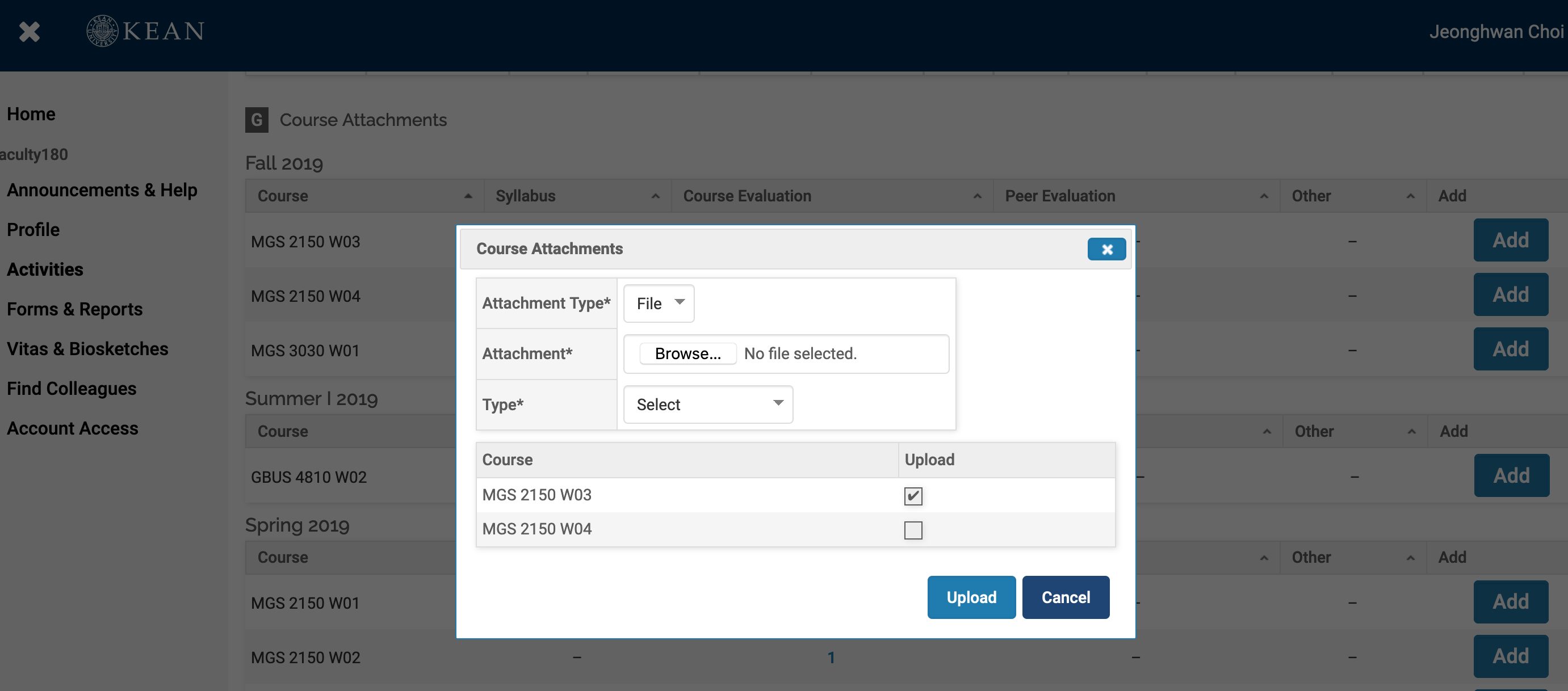
Task: Check the MGS 2150 W04 upload checkbox
Action: 912,530
